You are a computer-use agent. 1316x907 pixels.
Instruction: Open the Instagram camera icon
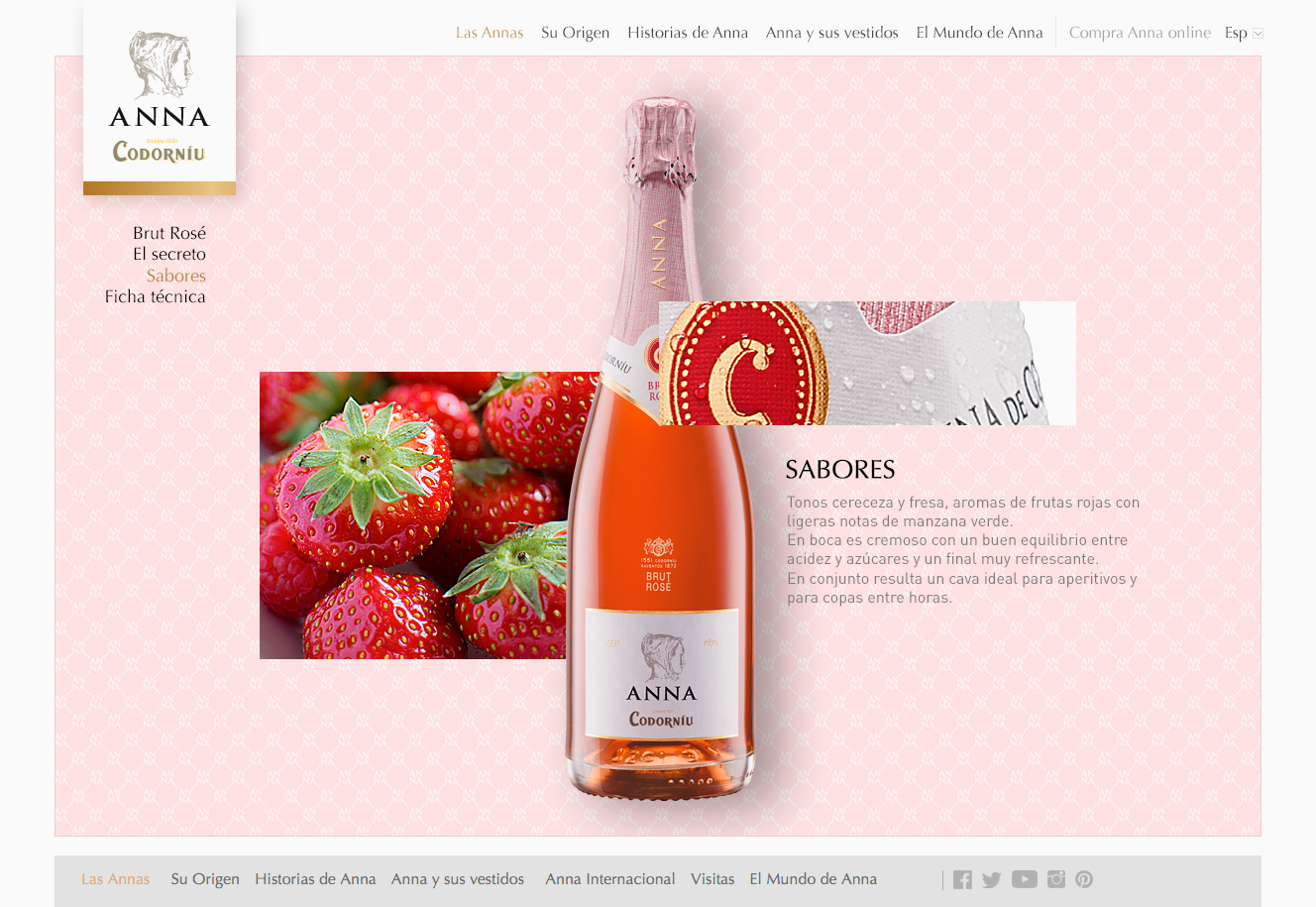pyautogui.click(x=1056, y=879)
